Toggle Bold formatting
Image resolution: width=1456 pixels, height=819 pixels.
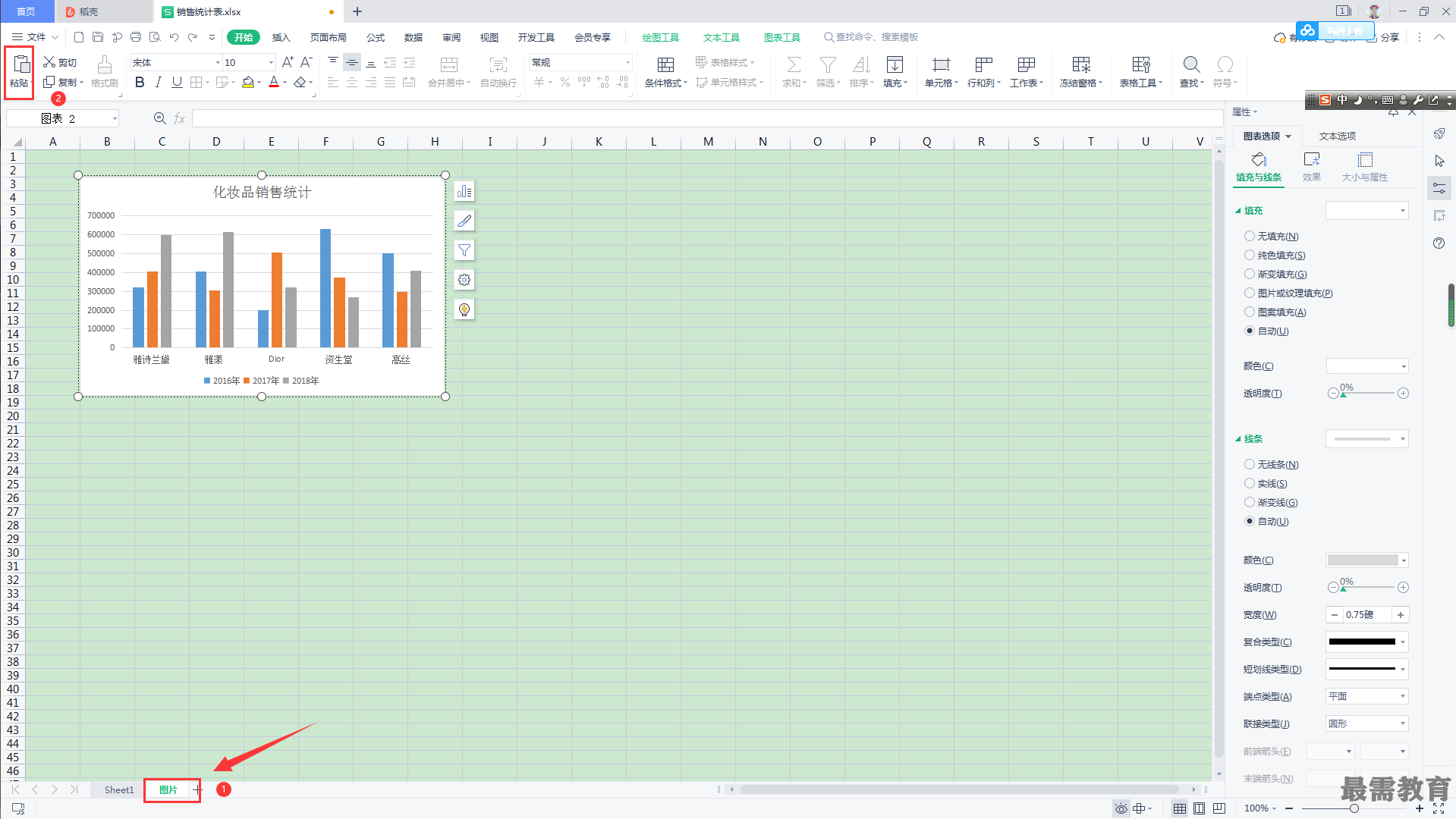140,82
